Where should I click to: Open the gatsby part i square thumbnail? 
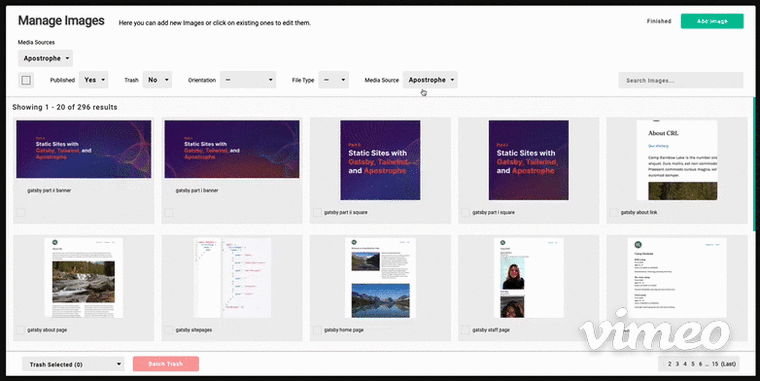[x=529, y=160]
